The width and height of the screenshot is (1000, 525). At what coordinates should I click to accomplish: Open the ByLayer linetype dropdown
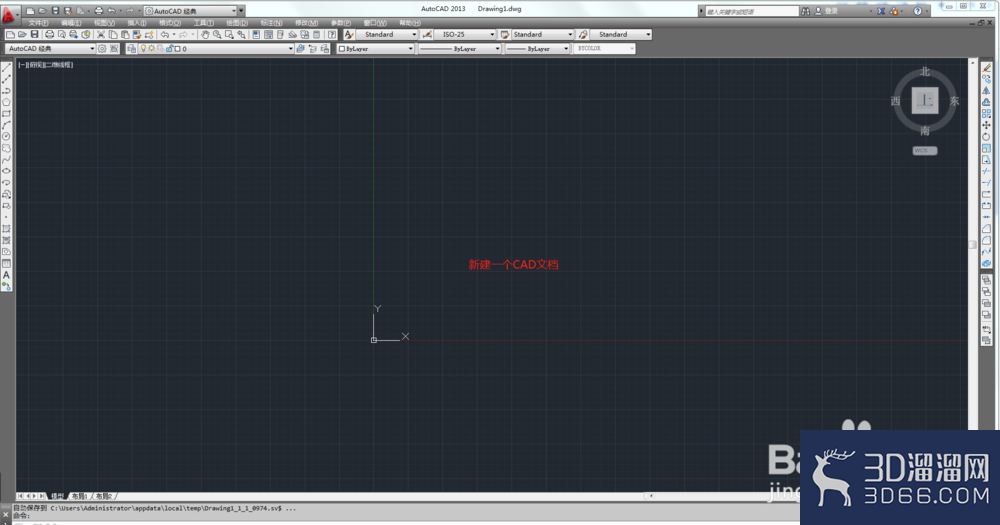(459, 48)
